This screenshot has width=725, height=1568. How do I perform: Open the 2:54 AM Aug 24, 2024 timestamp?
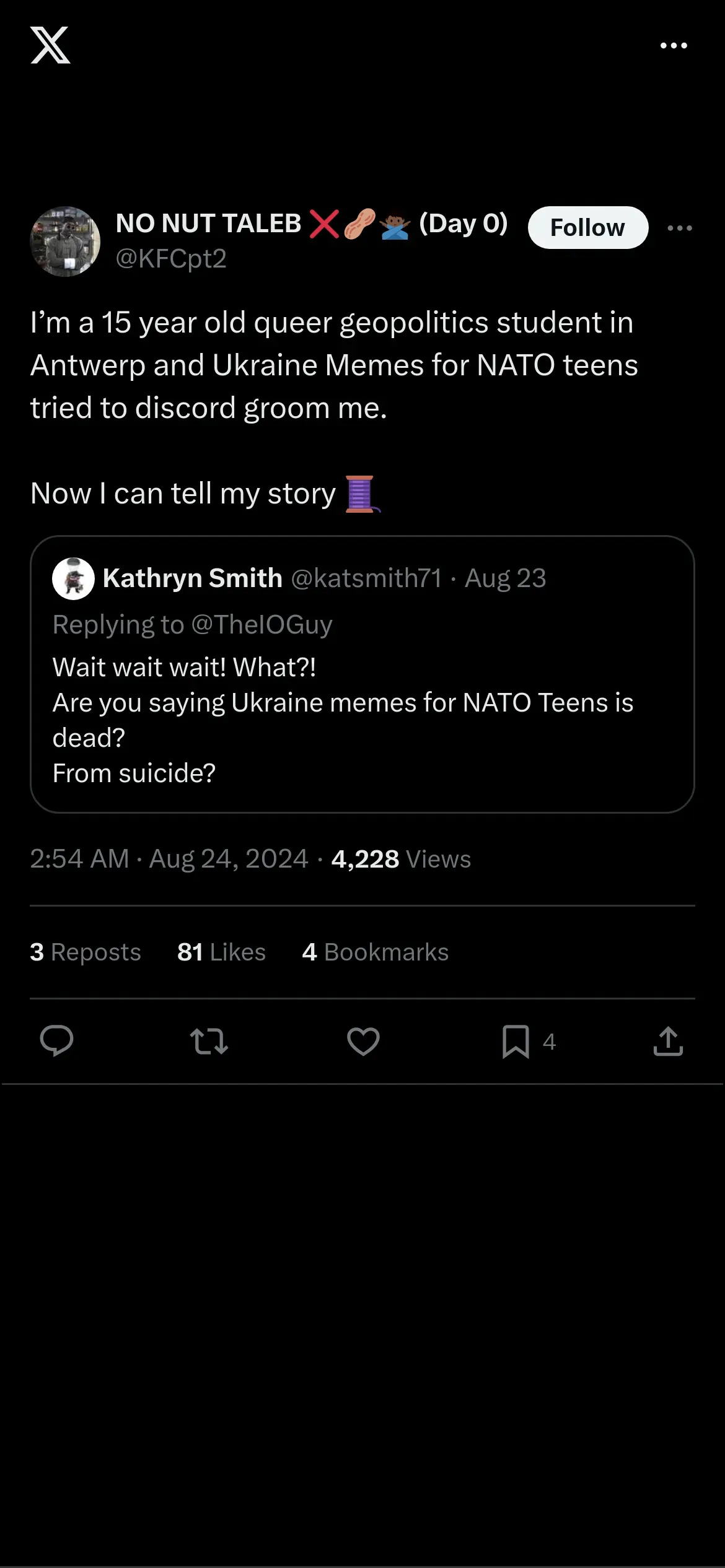tap(169, 859)
